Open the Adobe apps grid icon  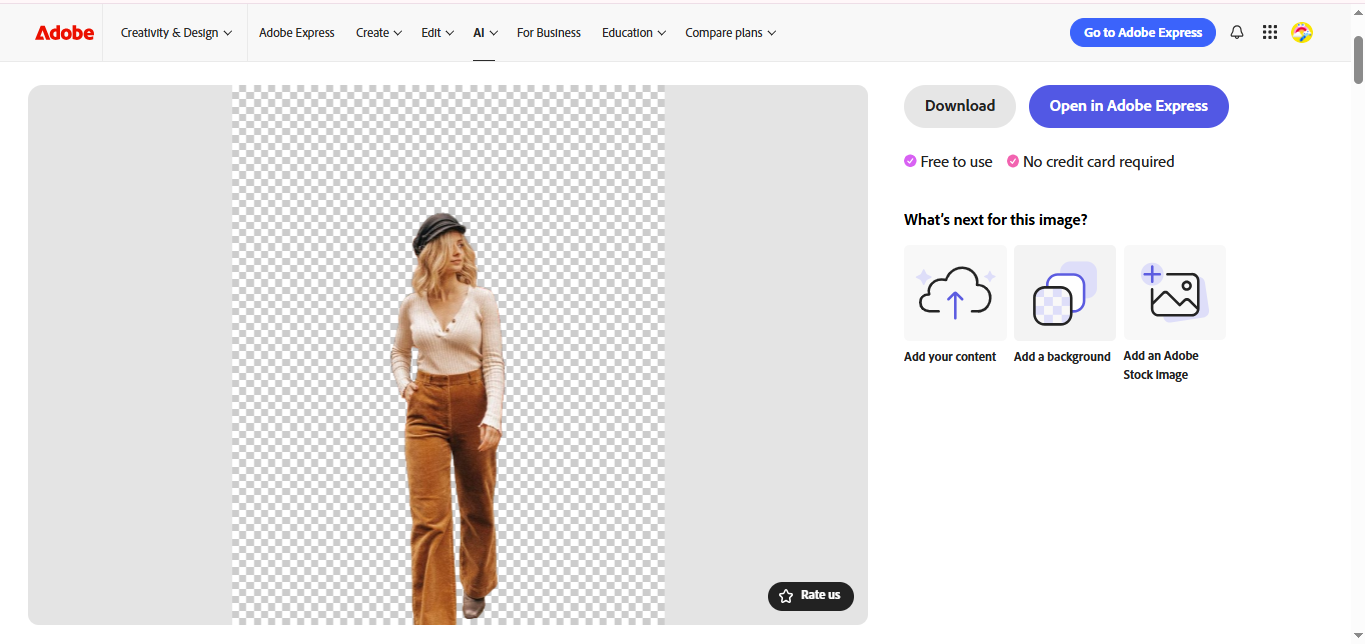point(1270,32)
